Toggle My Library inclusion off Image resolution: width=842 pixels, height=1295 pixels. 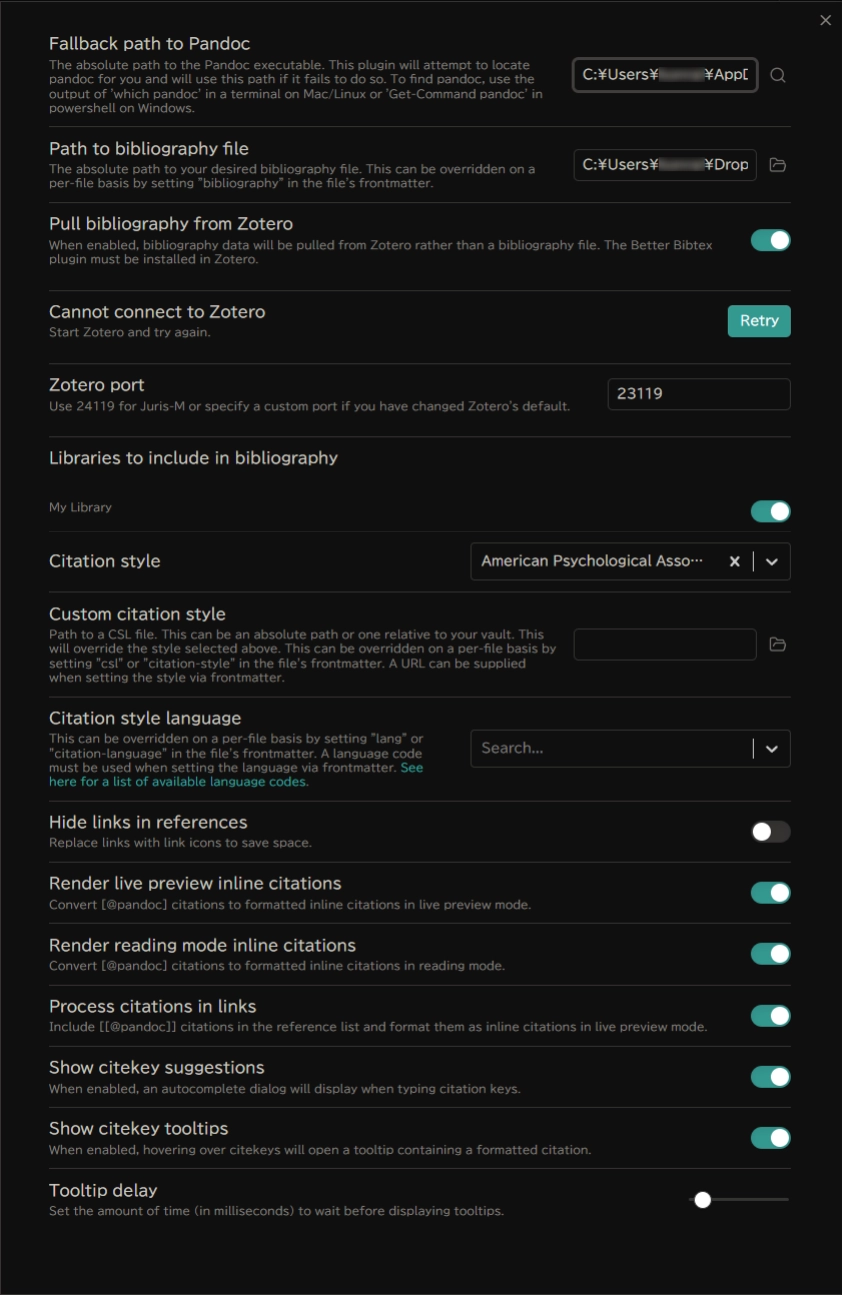(x=770, y=512)
